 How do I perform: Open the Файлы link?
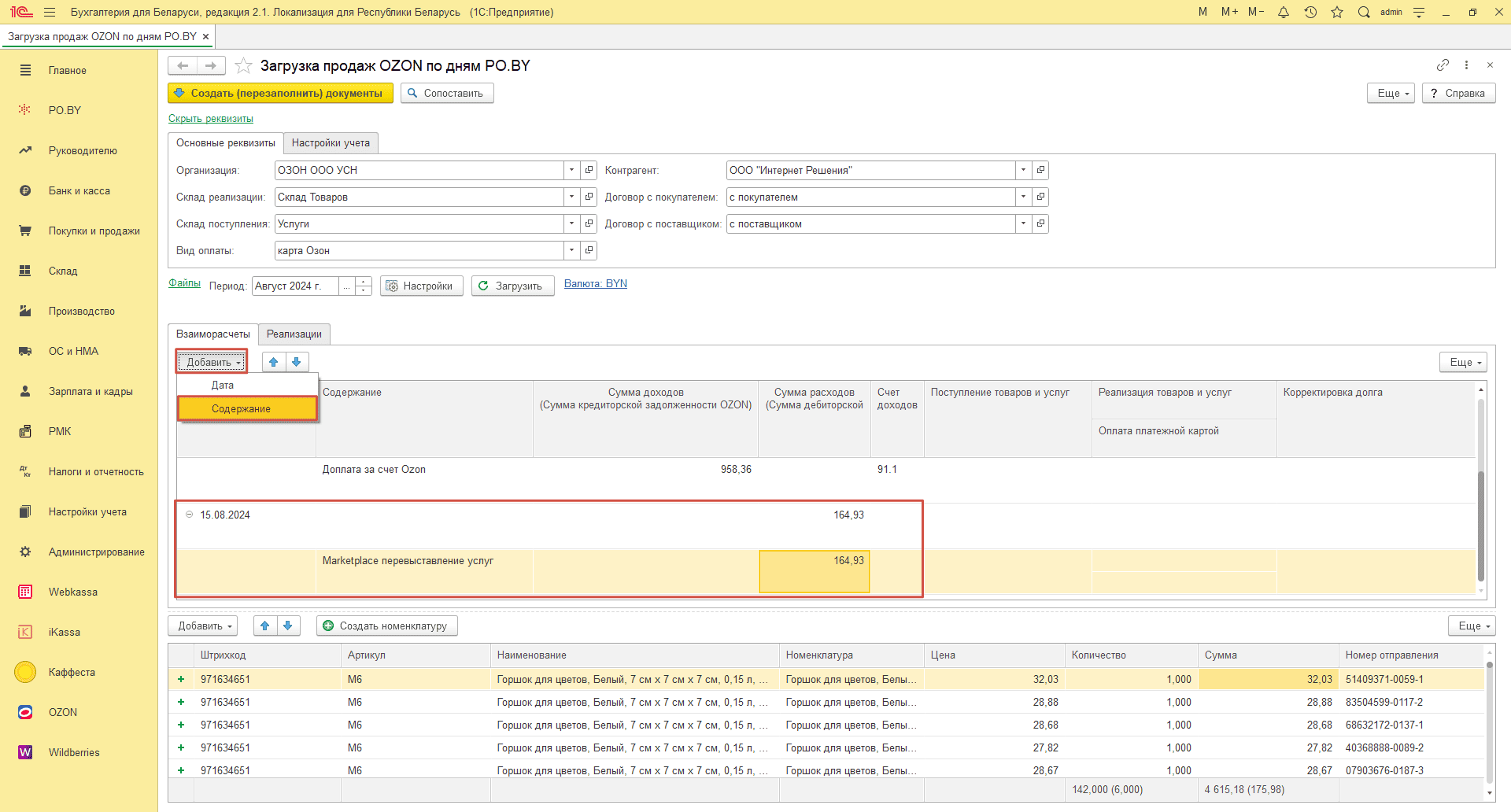click(x=184, y=283)
